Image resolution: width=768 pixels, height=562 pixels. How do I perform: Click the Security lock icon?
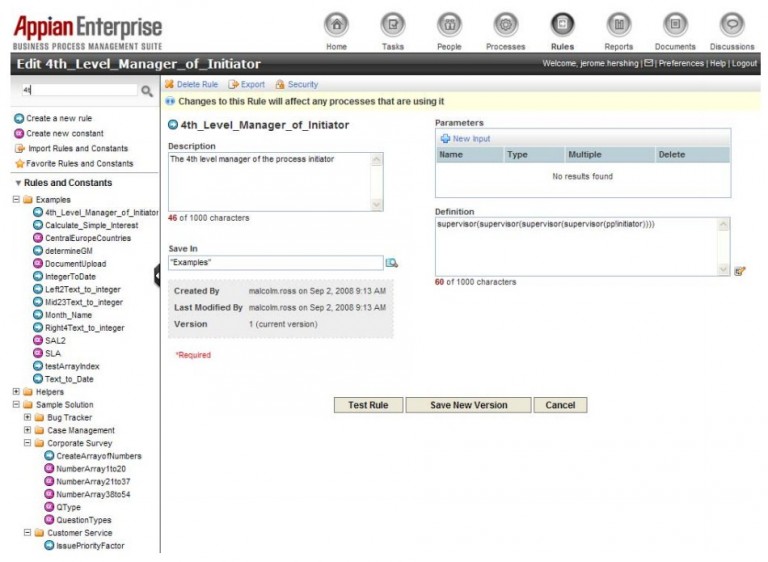280,84
